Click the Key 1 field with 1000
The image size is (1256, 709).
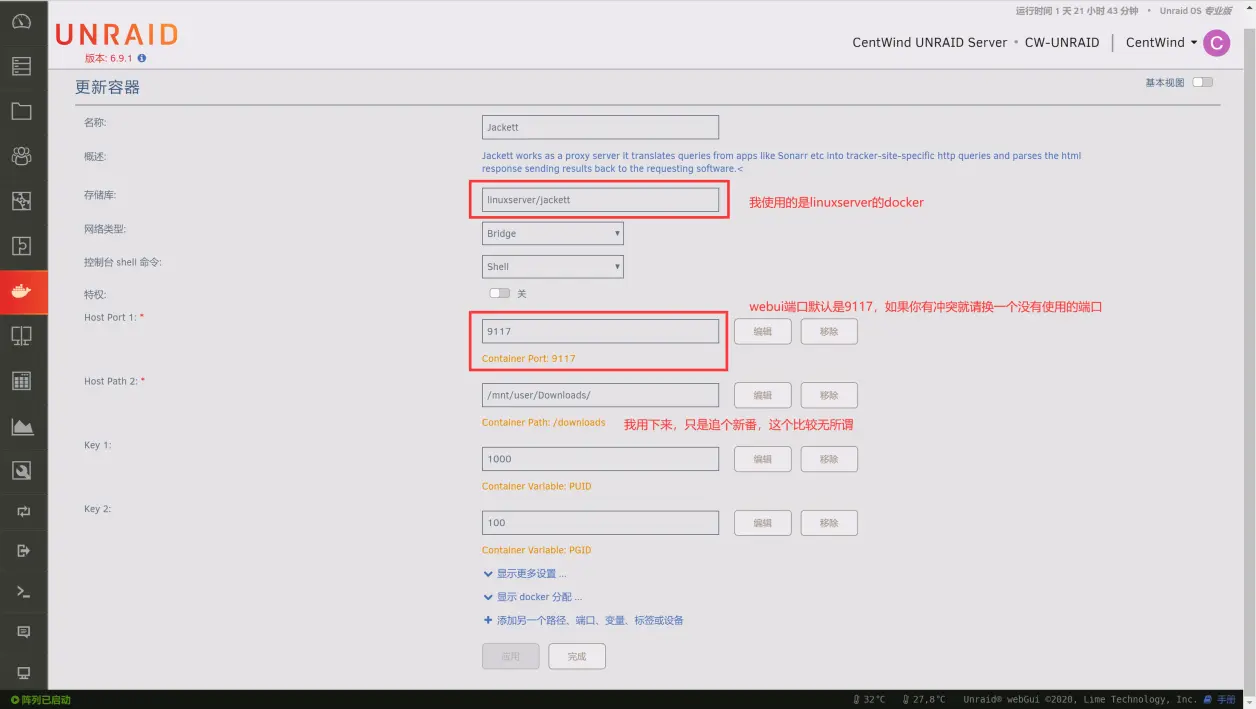600,459
